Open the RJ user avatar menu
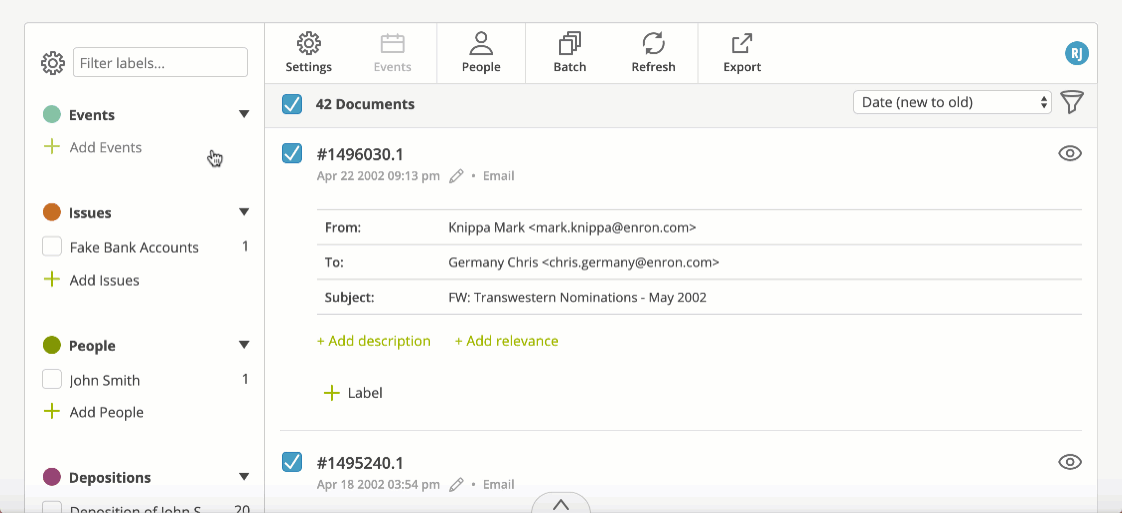The height and width of the screenshot is (513, 1122). [1076, 53]
